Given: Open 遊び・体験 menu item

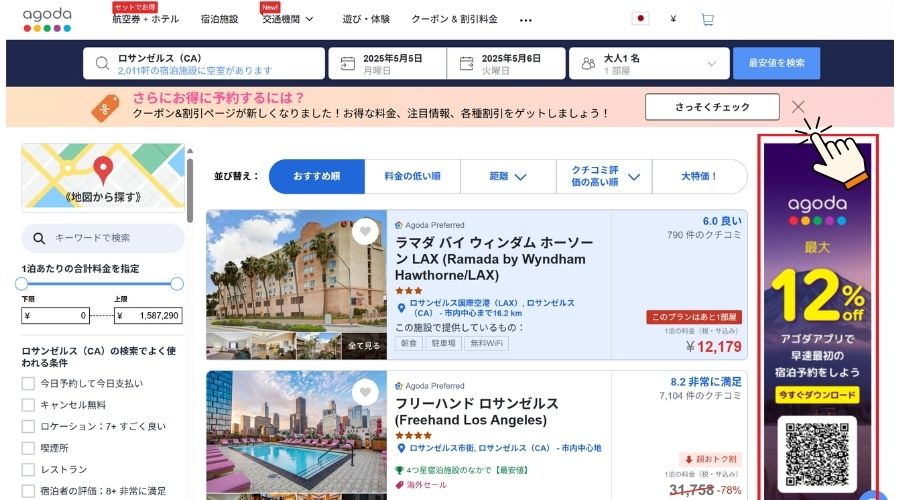Looking at the screenshot, I should (366, 19).
